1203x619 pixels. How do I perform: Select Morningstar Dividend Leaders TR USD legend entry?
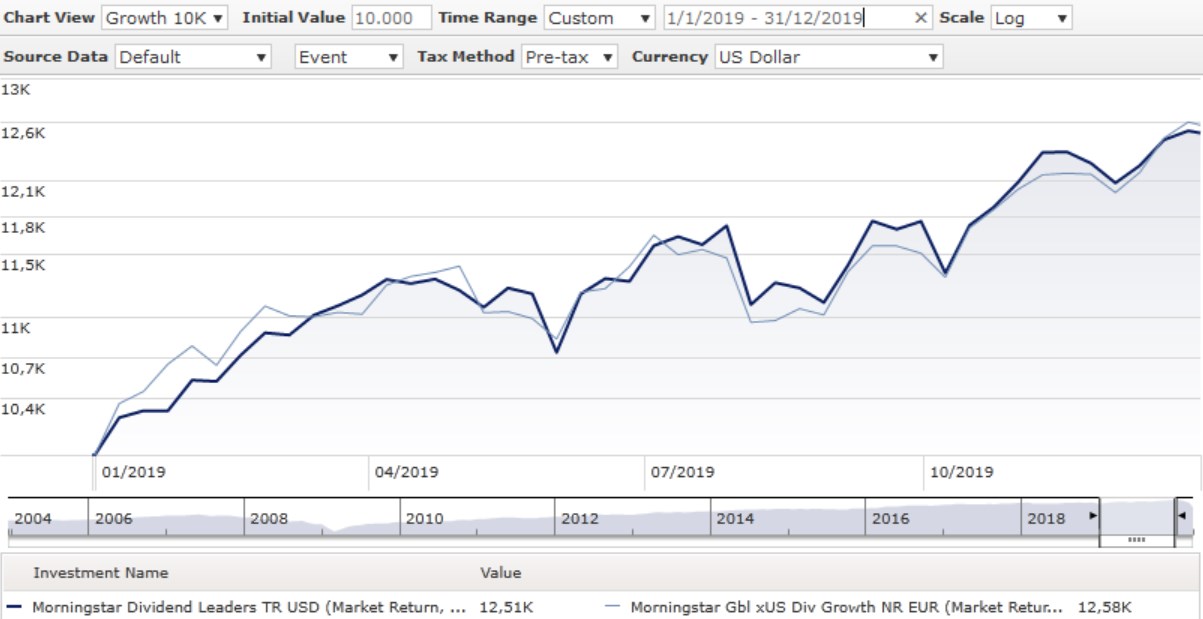coord(248,606)
